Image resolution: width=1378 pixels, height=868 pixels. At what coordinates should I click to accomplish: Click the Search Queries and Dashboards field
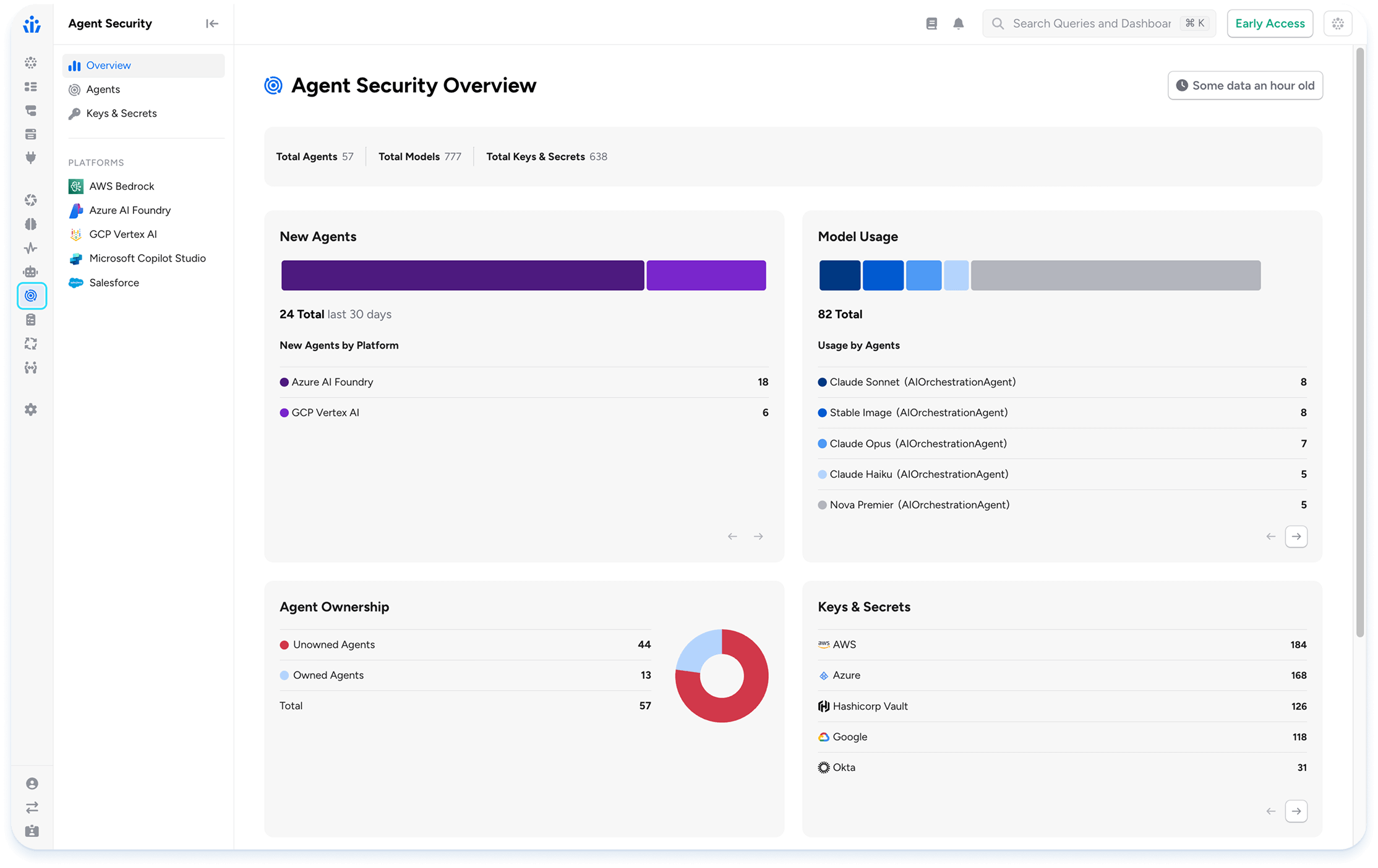1092,23
